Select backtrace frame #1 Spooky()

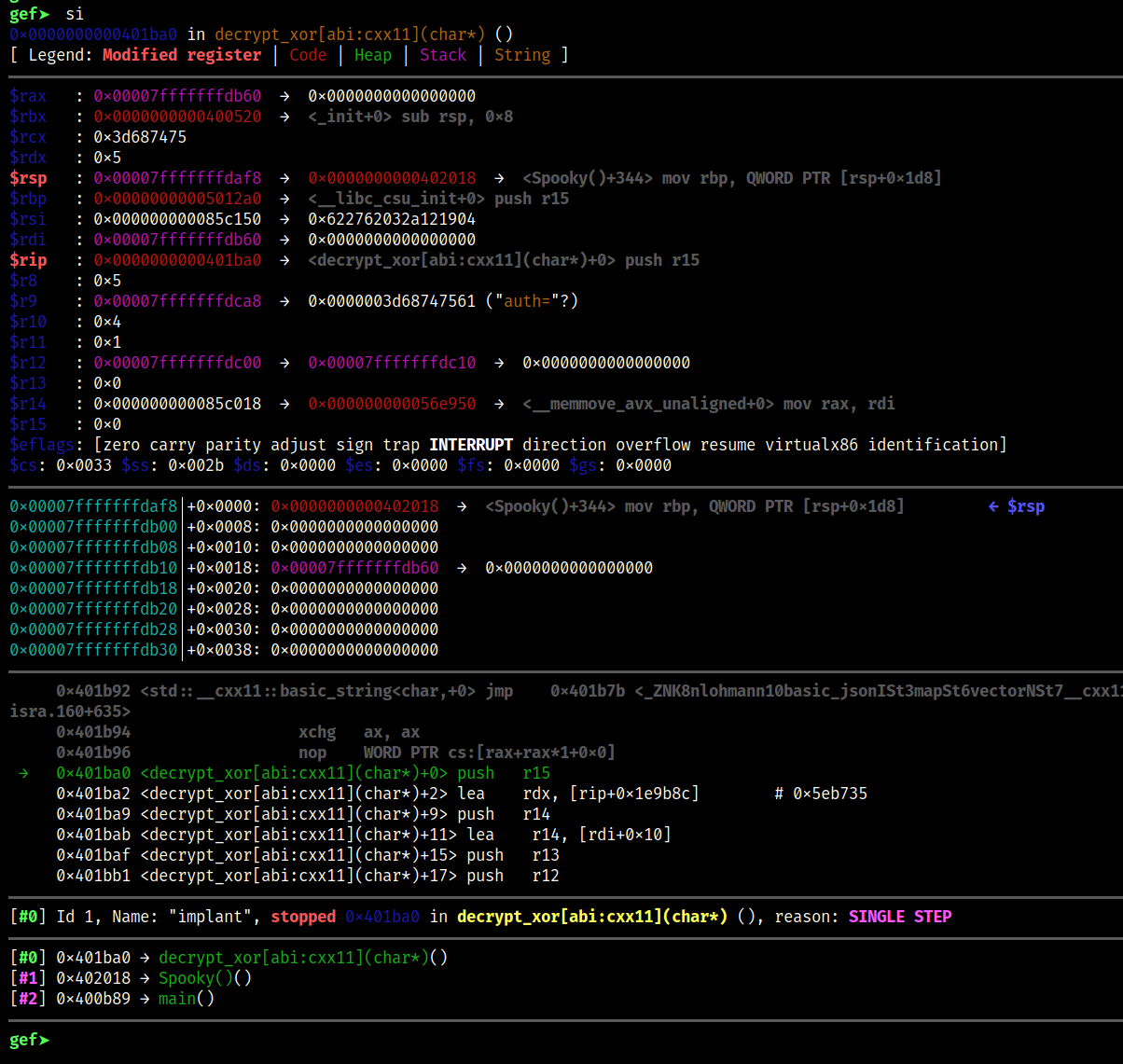(205, 978)
